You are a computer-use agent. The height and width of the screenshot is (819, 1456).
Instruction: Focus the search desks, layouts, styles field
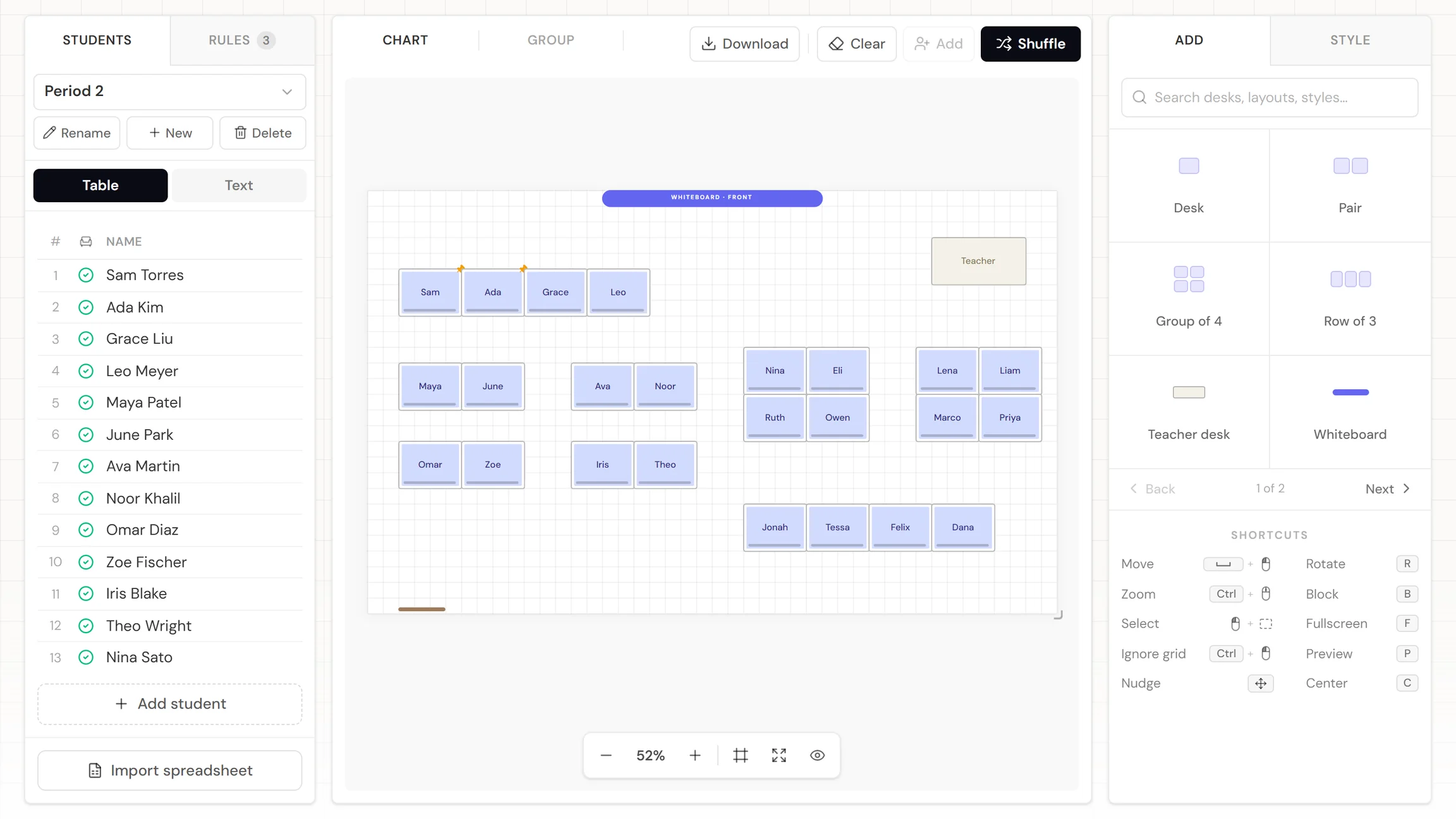(1270, 97)
